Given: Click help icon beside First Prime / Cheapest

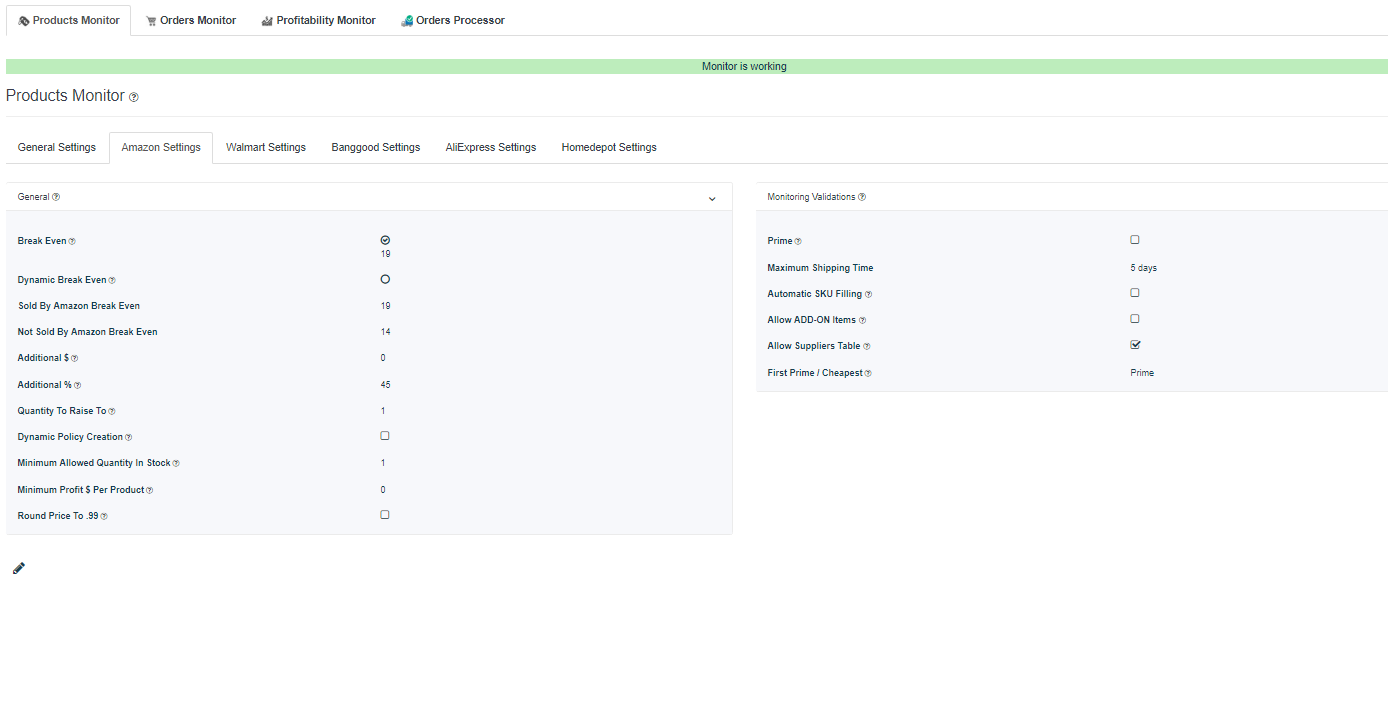Looking at the screenshot, I should tap(868, 373).
